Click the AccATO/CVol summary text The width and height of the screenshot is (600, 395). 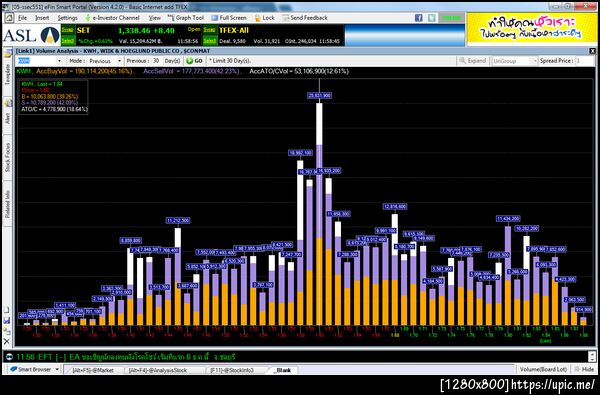pyautogui.click(x=299, y=71)
